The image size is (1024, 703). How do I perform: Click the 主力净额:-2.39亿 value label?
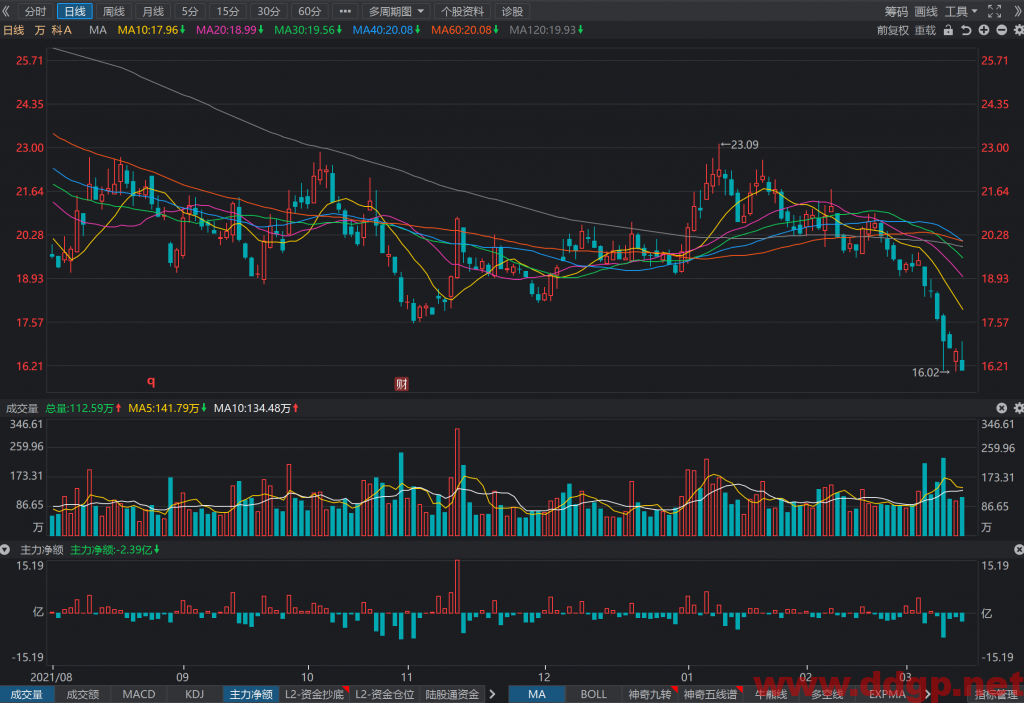[115, 549]
